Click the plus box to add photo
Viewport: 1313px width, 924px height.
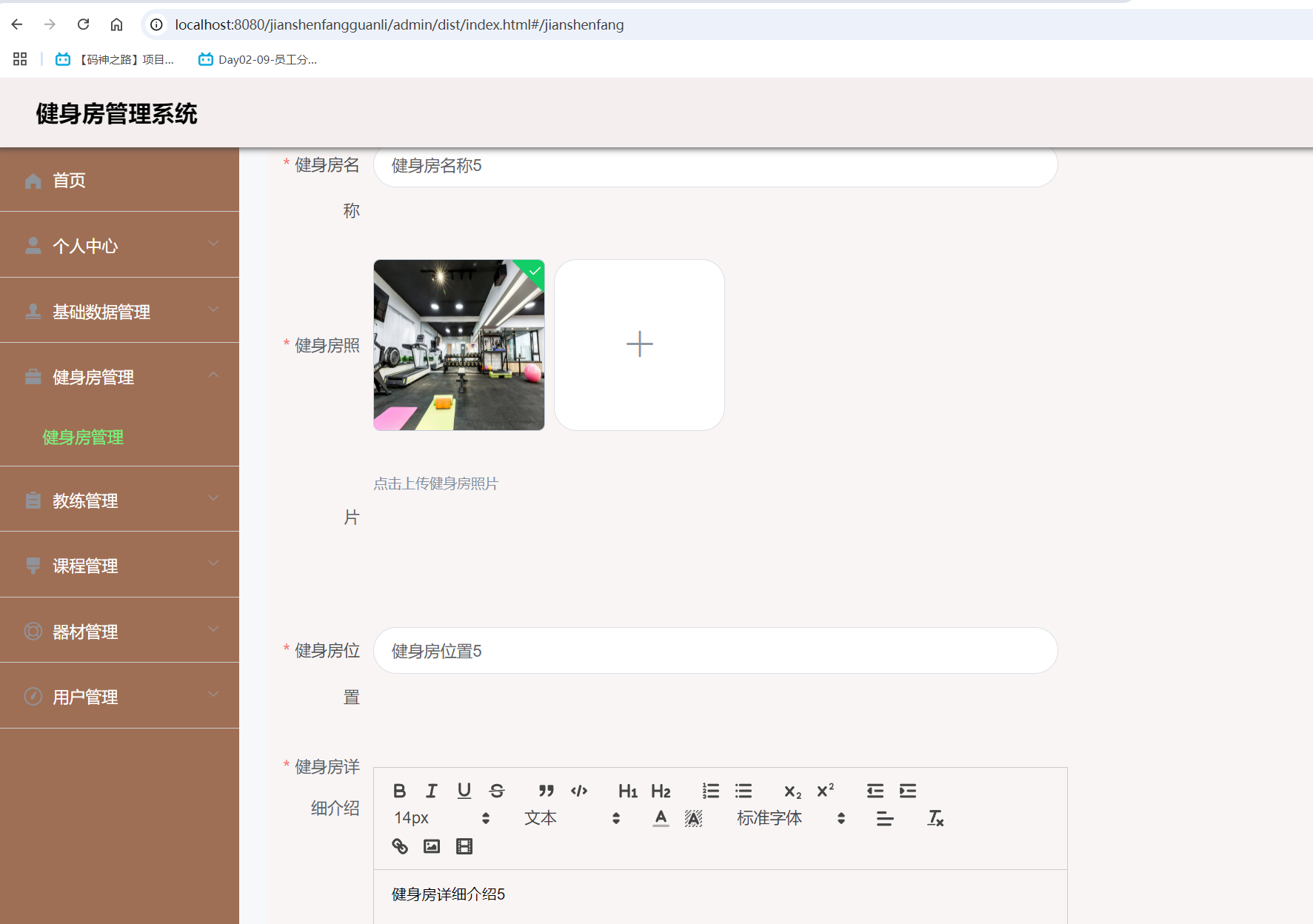tap(639, 344)
